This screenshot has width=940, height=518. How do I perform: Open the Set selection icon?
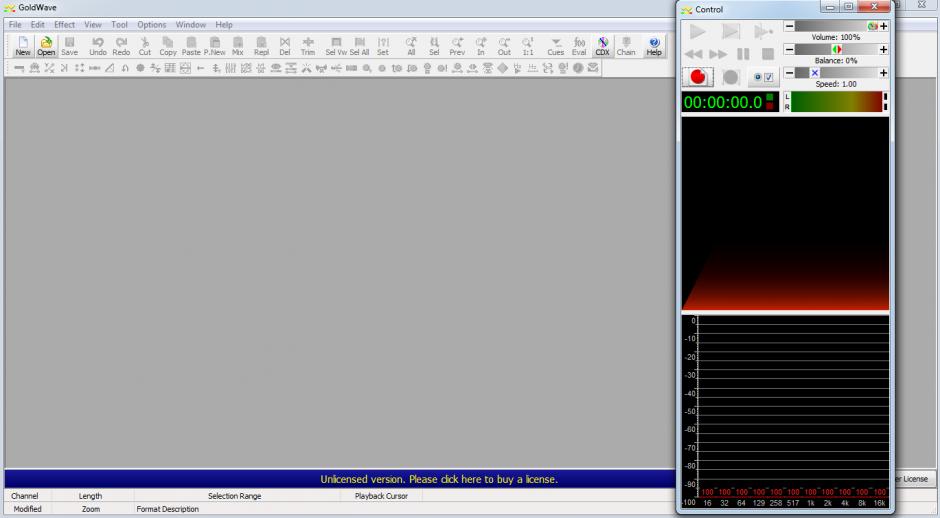383,46
